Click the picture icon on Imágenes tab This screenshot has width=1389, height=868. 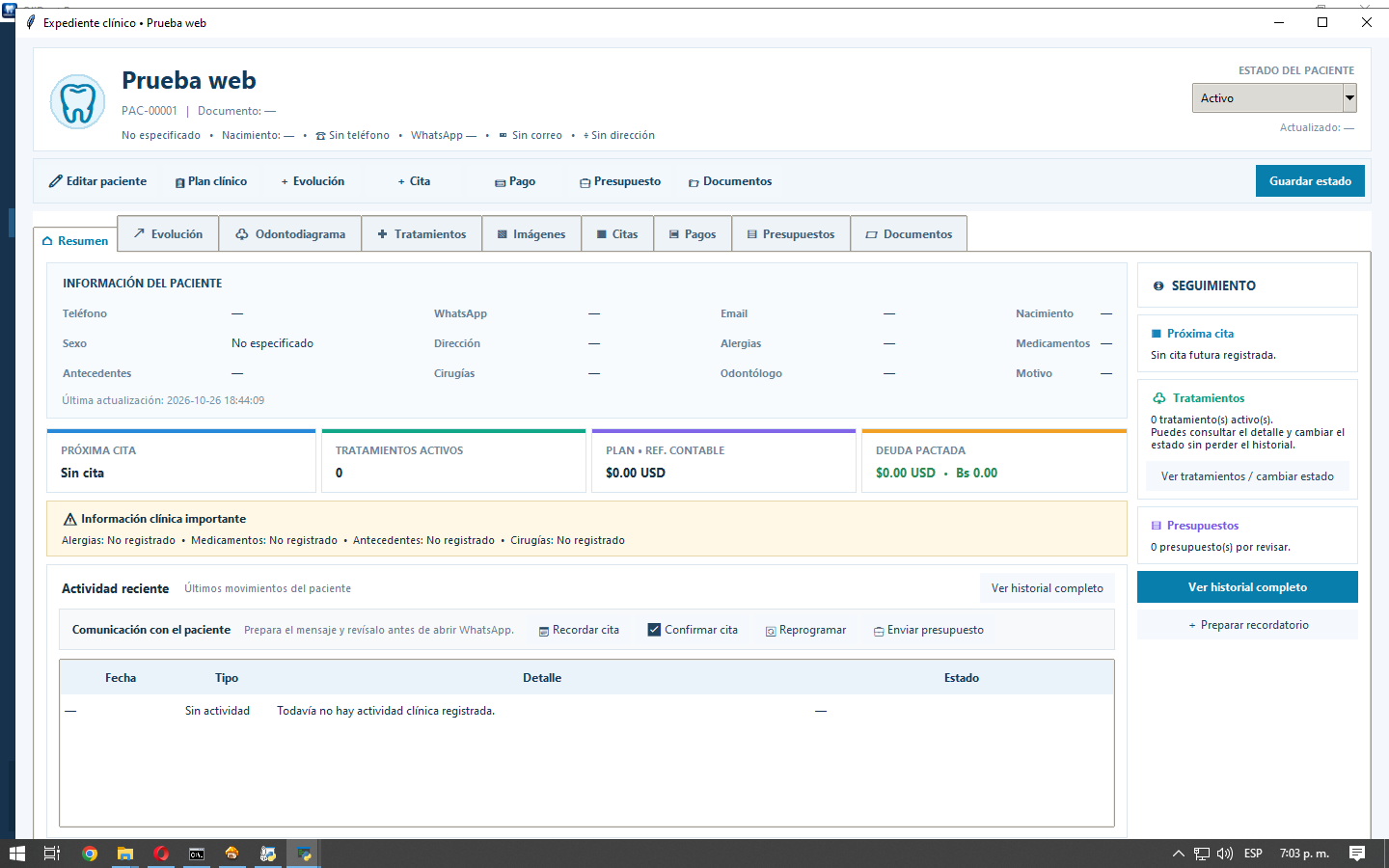503,234
